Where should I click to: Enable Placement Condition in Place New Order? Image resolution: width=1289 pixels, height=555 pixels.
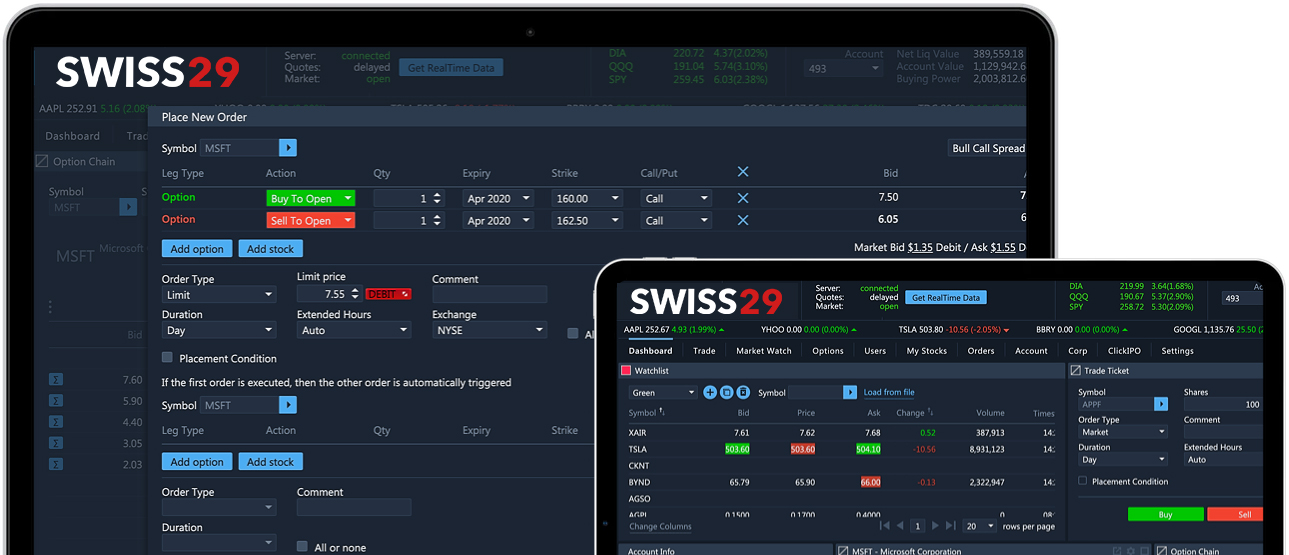[168, 358]
